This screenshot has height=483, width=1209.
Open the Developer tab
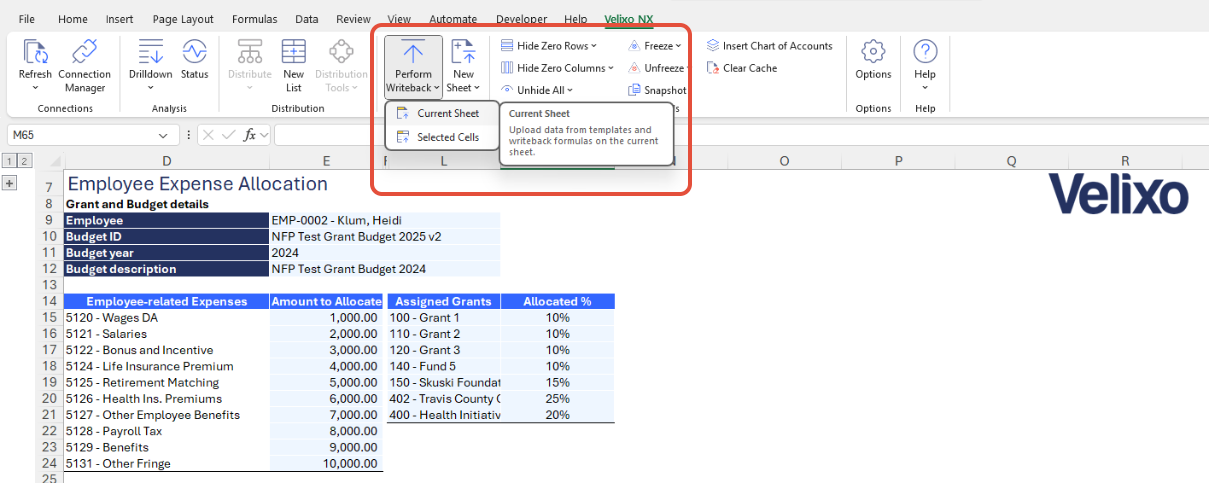click(x=522, y=19)
